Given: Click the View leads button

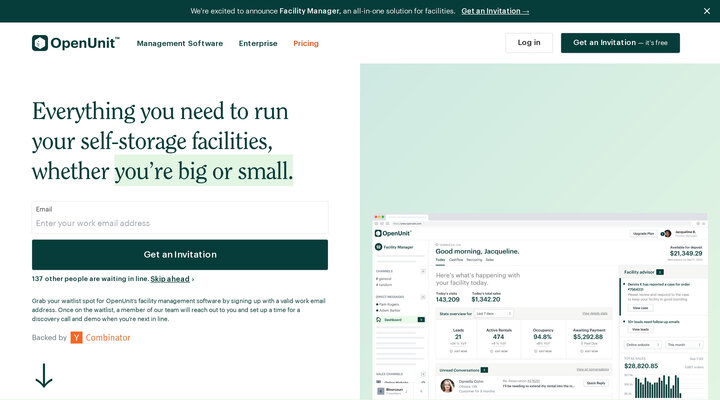Looking at the screenshot, I should click(640, 329).
